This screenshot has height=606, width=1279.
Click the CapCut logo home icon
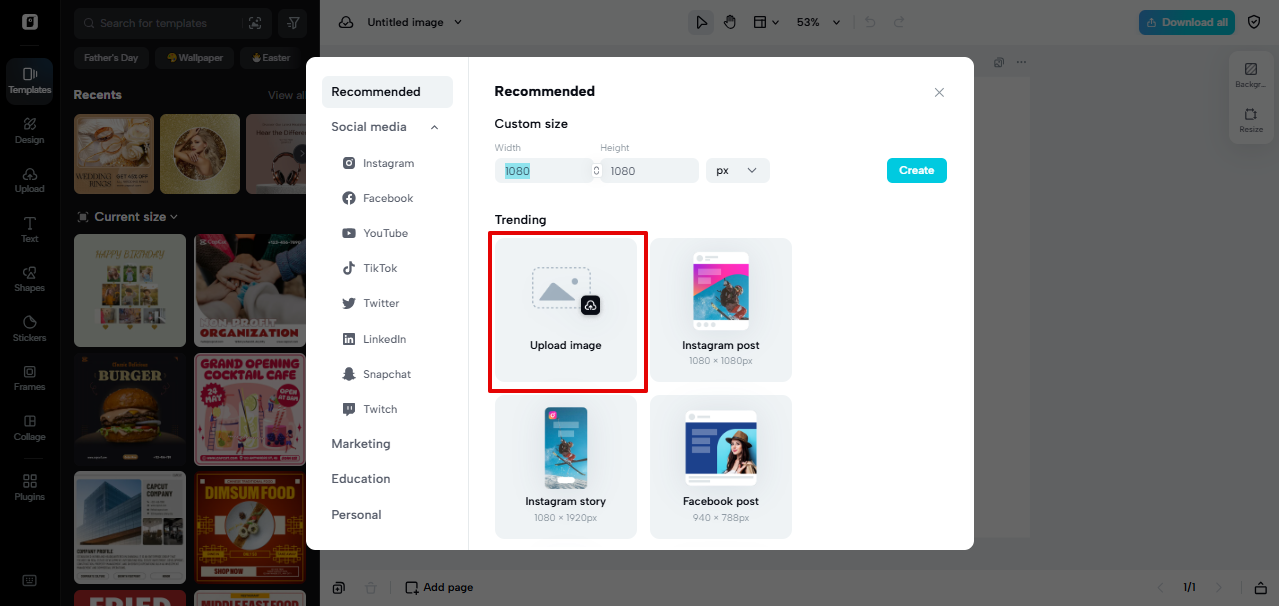pos(30,22)
